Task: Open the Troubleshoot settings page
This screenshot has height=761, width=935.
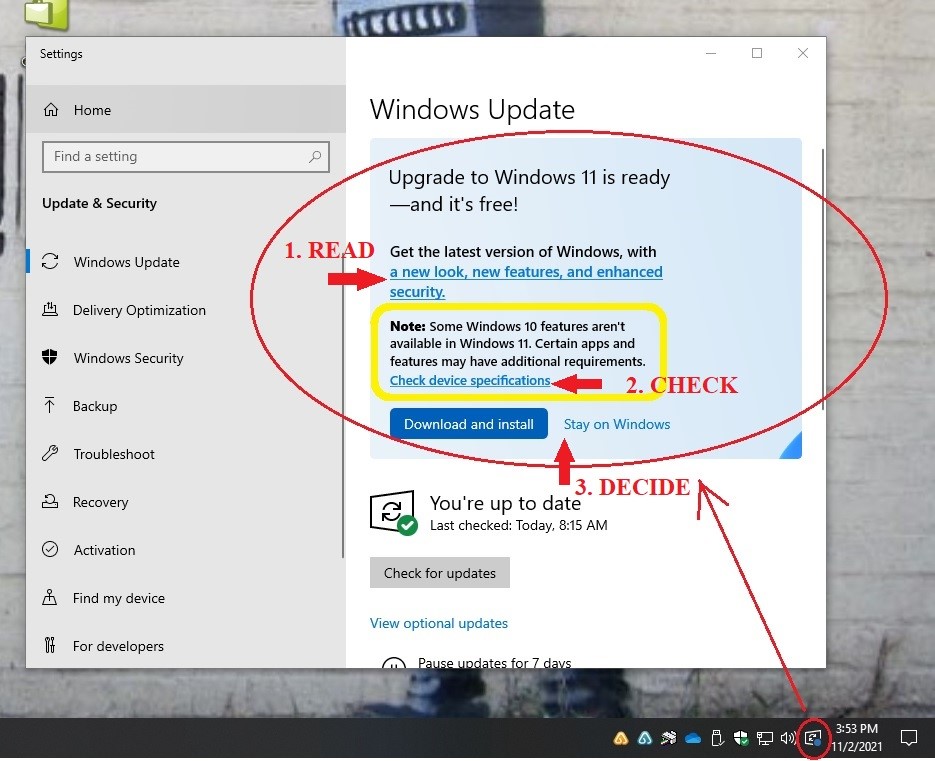Action: click(113, 455)
